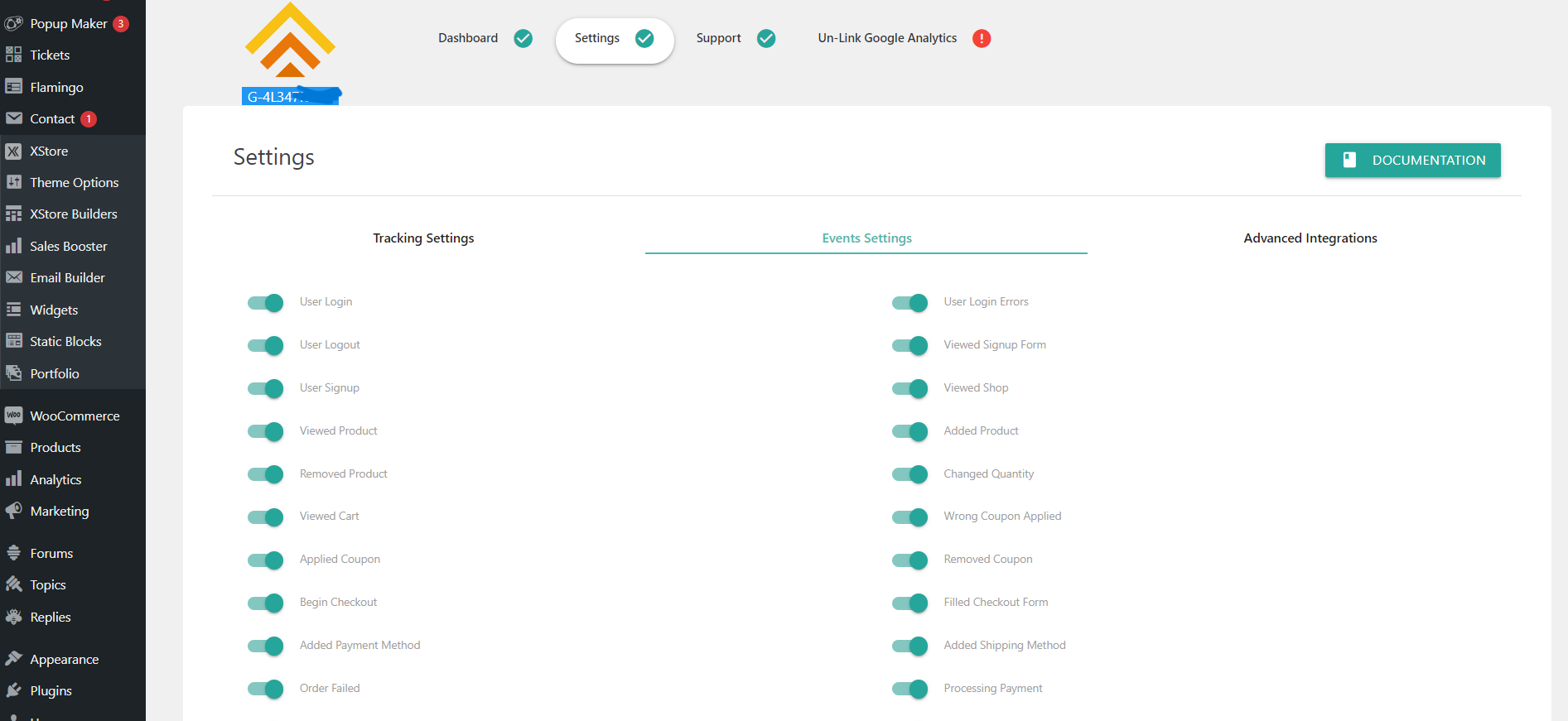Screen dimensions: 1568x721
Task: Click the Replies sidebar icon
Action: coord(14,617)
